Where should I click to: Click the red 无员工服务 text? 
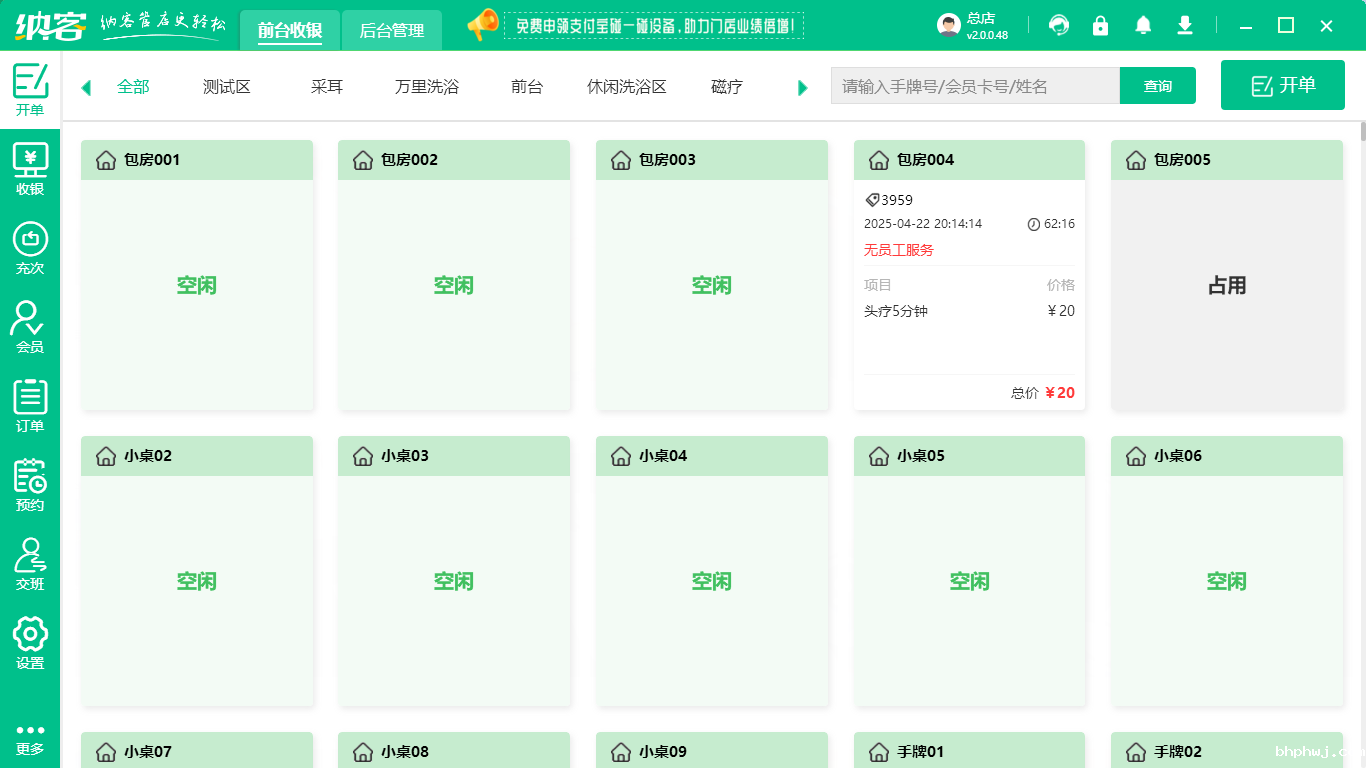click(899, 250)
